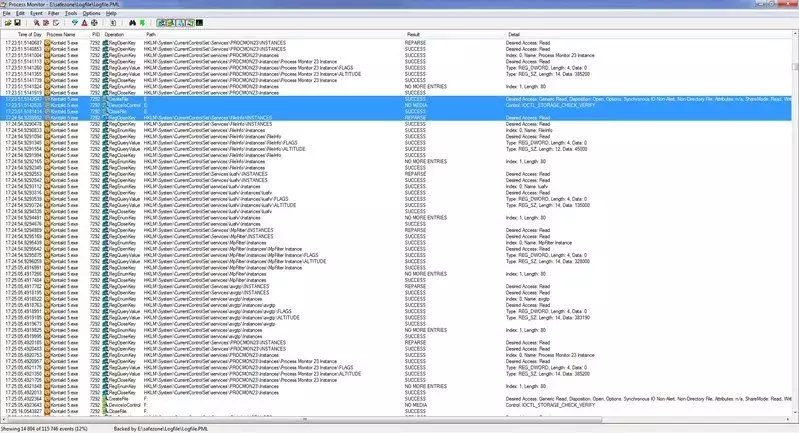The height and width of the screenshot is (433, 799).
Task: Select the Include Process From Window crosshair icon
Action: click(94, 23)
